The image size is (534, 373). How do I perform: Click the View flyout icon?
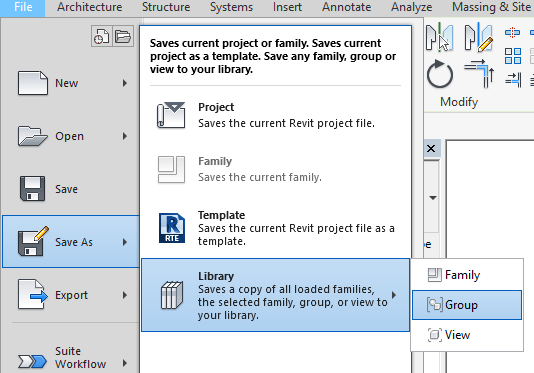pyautogui.click(x=435, y=335)
